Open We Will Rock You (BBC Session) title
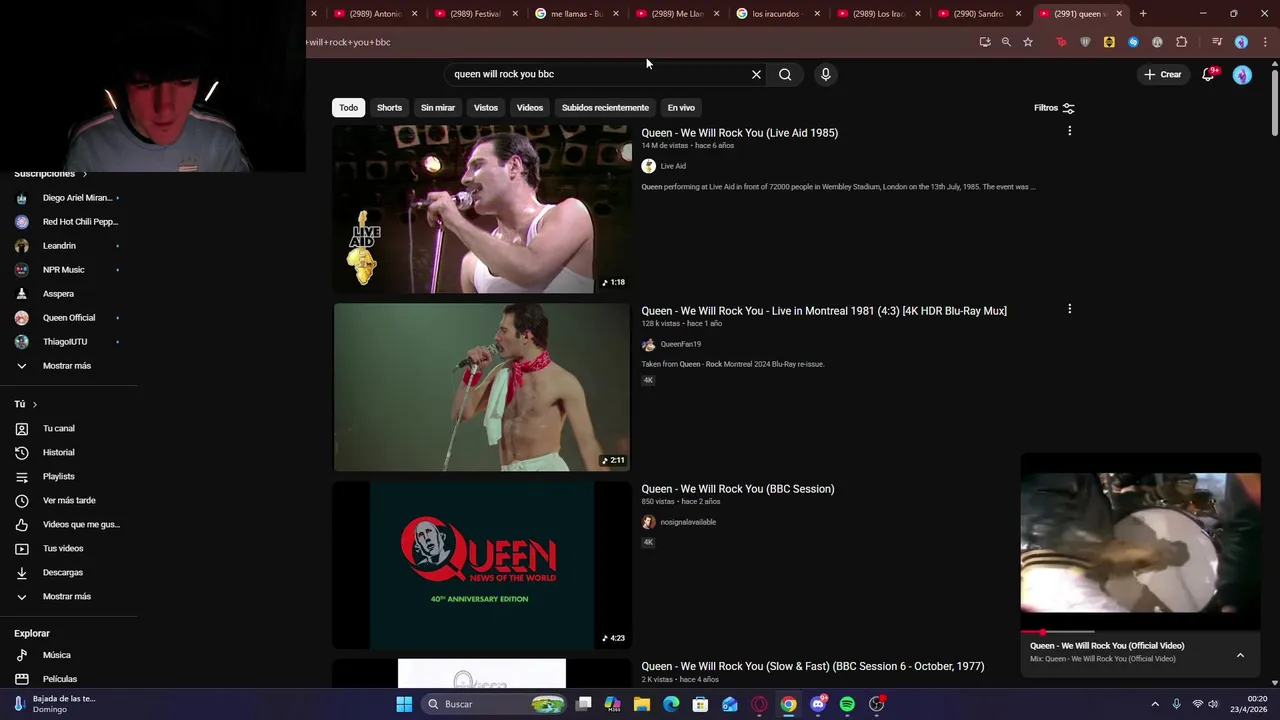Viewport: 1280px width, 720px height. (738, 489)
